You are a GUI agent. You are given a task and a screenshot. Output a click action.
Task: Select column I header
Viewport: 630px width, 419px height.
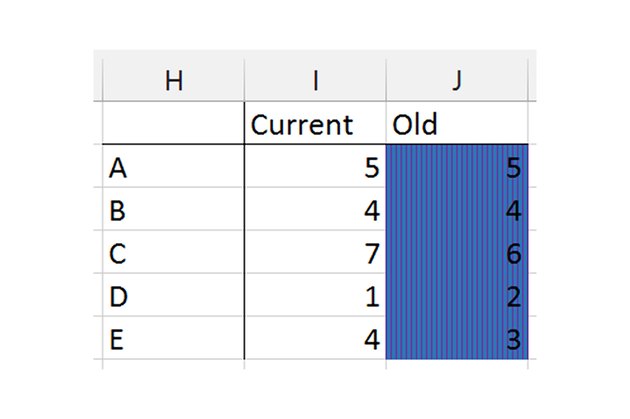tap(315, 80)
